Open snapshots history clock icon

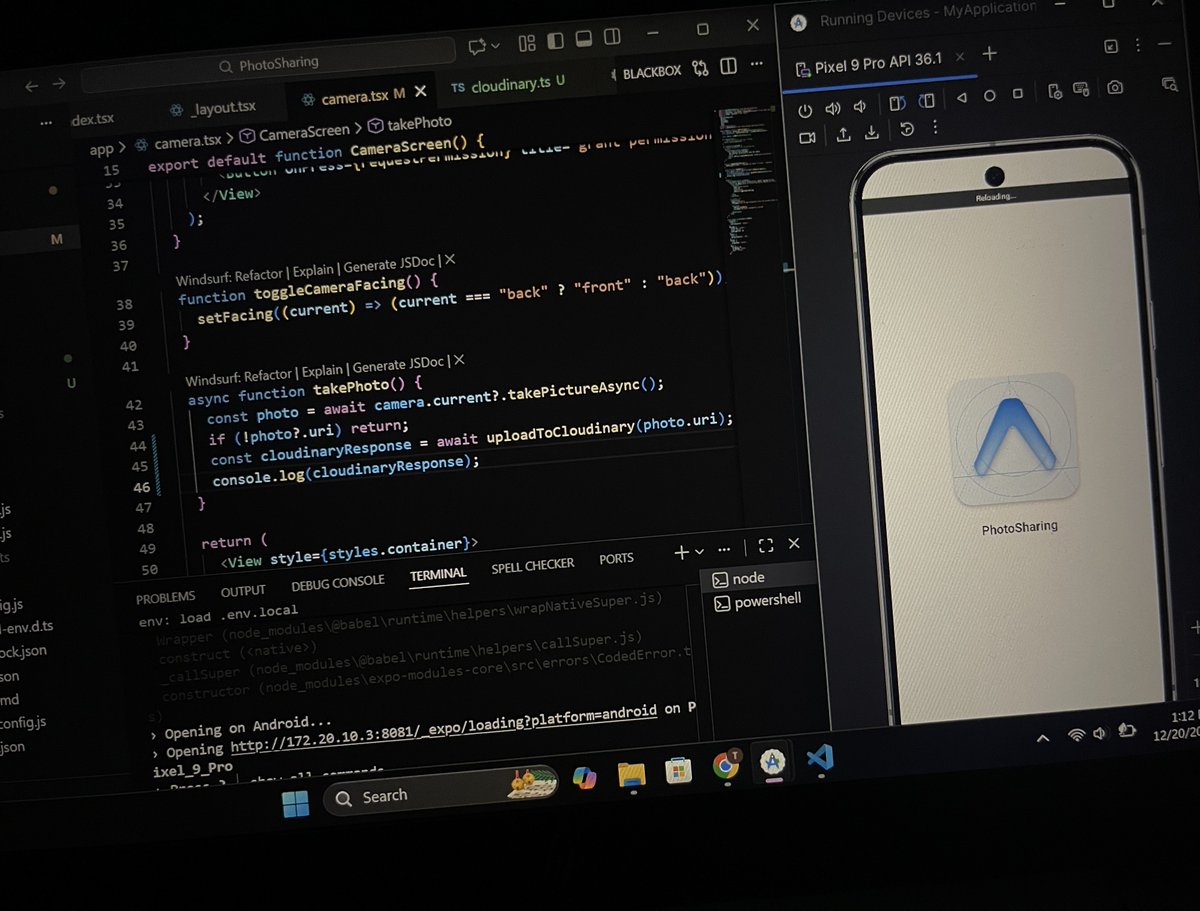(x=906, y=130)
